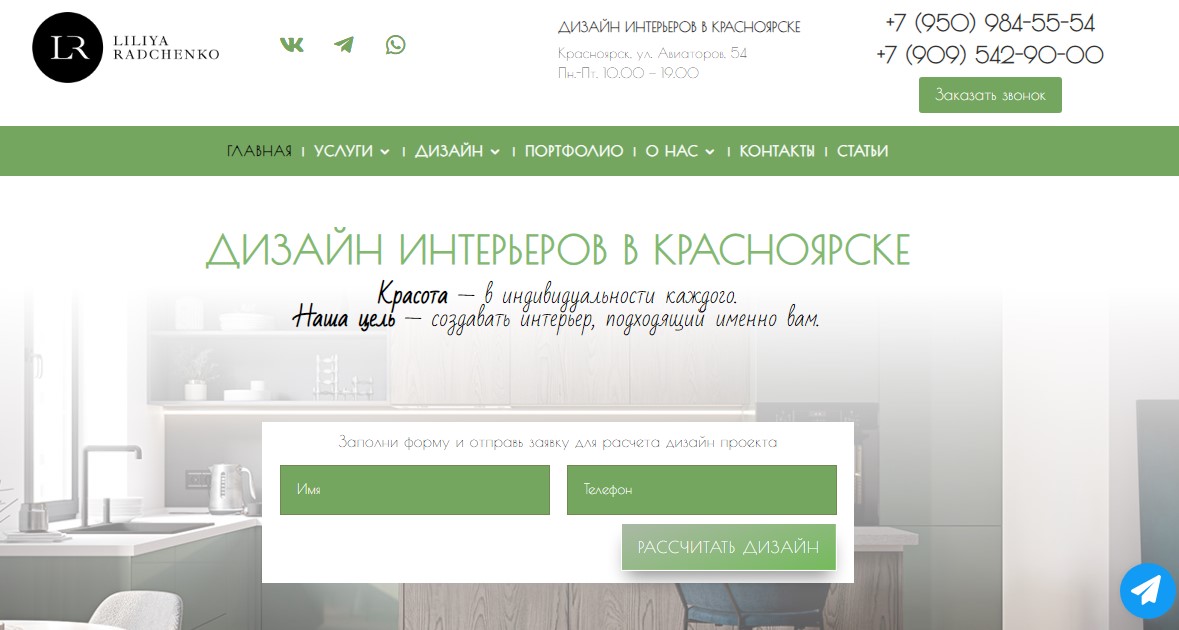This screenshot has height=630, width=1179.
Task: Call number +7 (950) 984-55-54
Action: (988, 23)
